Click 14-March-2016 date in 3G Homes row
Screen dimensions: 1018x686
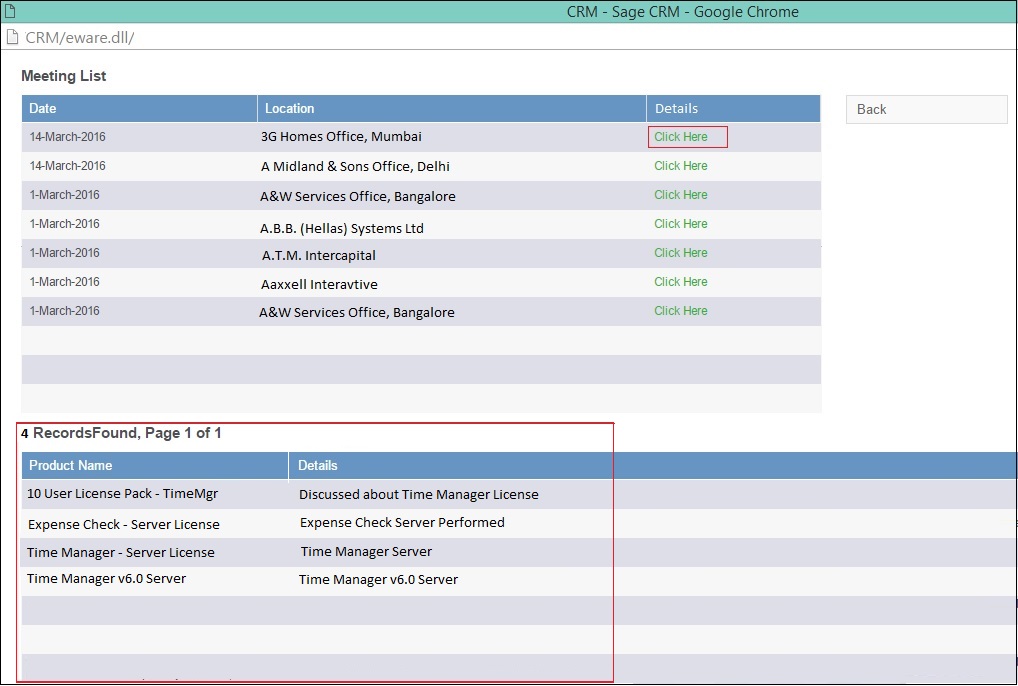(68, 137)
